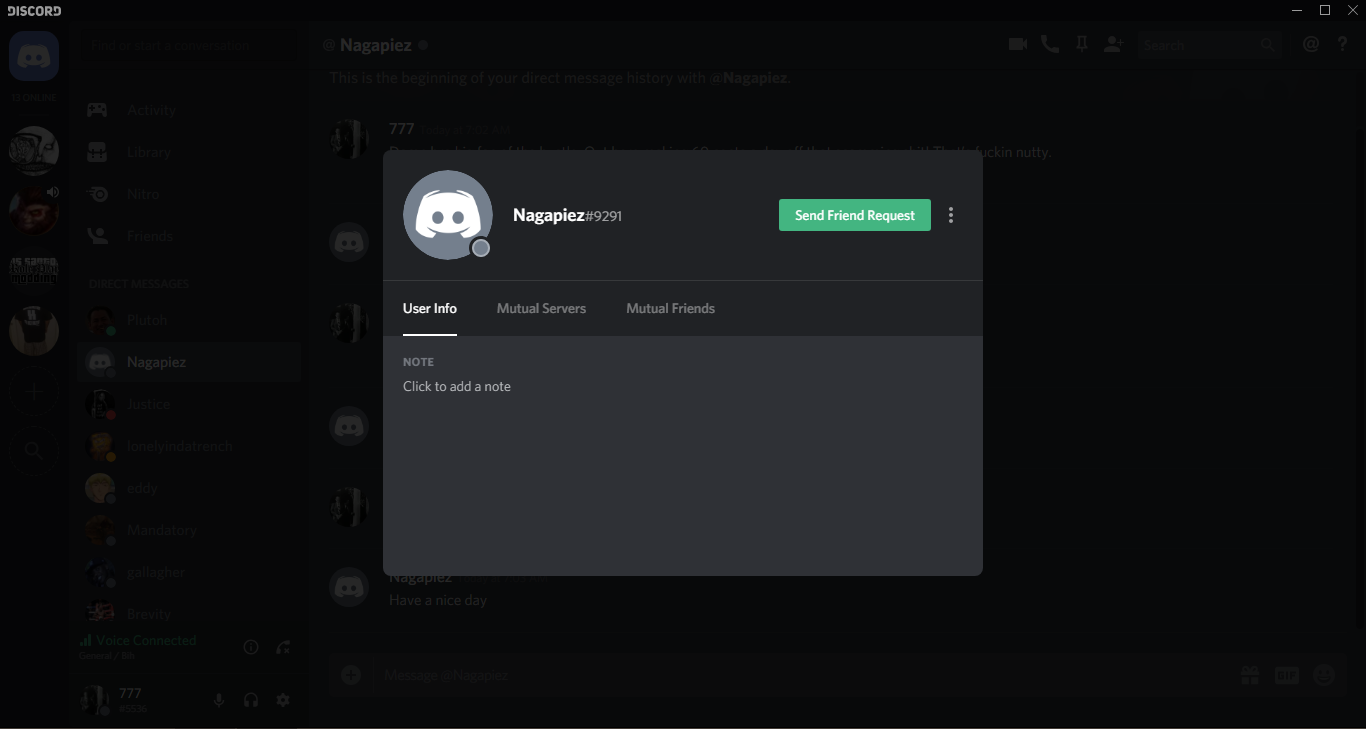Open DM with gallagher

coord(189,572)
